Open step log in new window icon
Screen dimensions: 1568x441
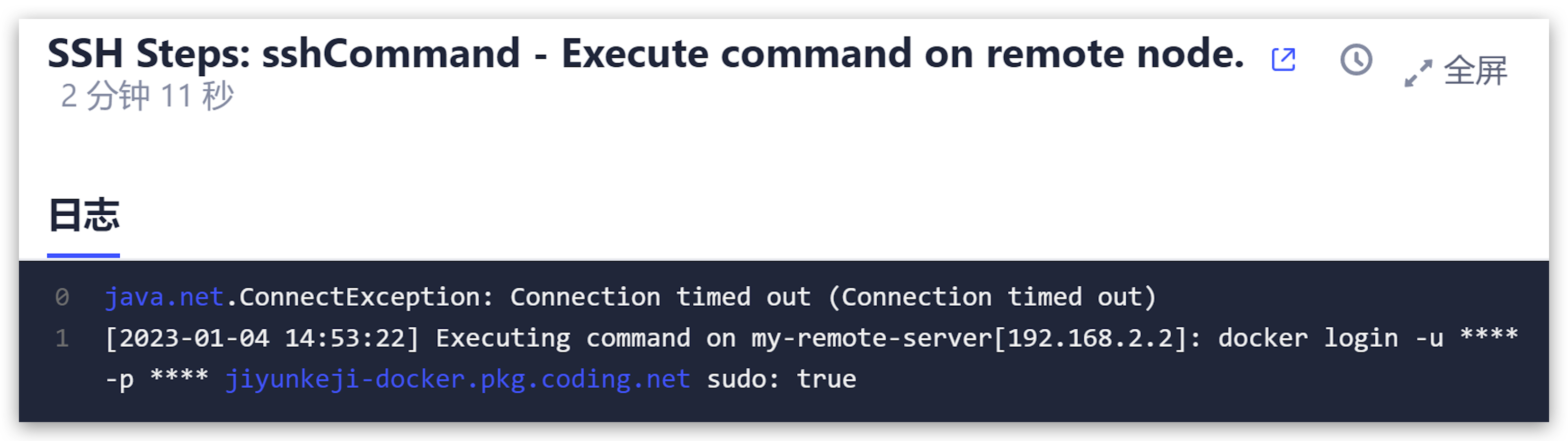pos(1283,60)
